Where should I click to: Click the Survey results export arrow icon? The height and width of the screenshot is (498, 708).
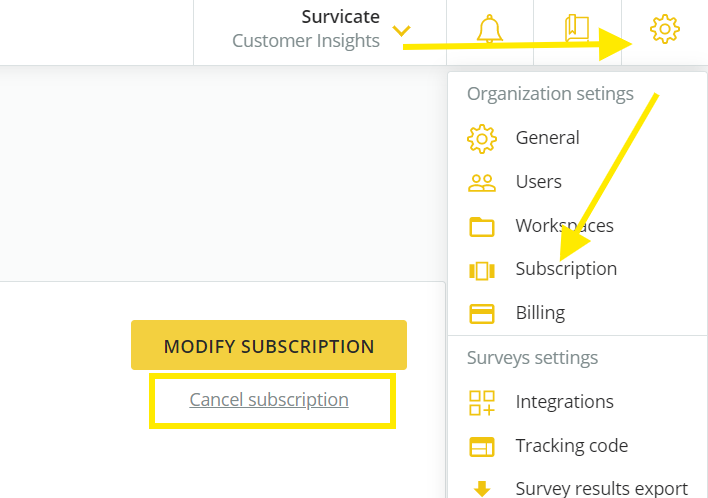482,489
